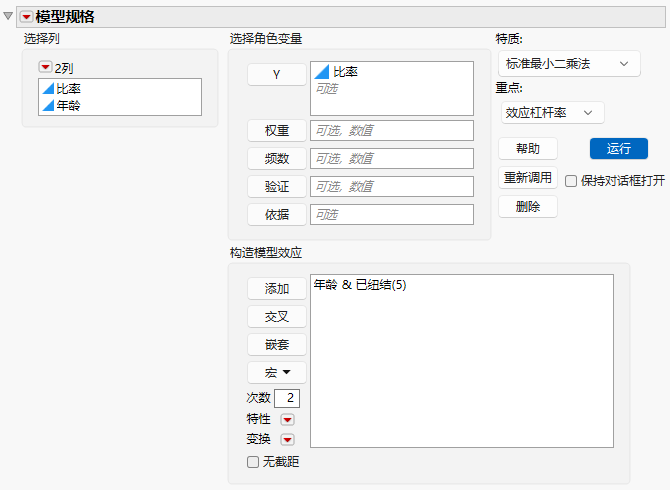Click the 重新调用 button
The image size is (670, 490).
(528, 178)
